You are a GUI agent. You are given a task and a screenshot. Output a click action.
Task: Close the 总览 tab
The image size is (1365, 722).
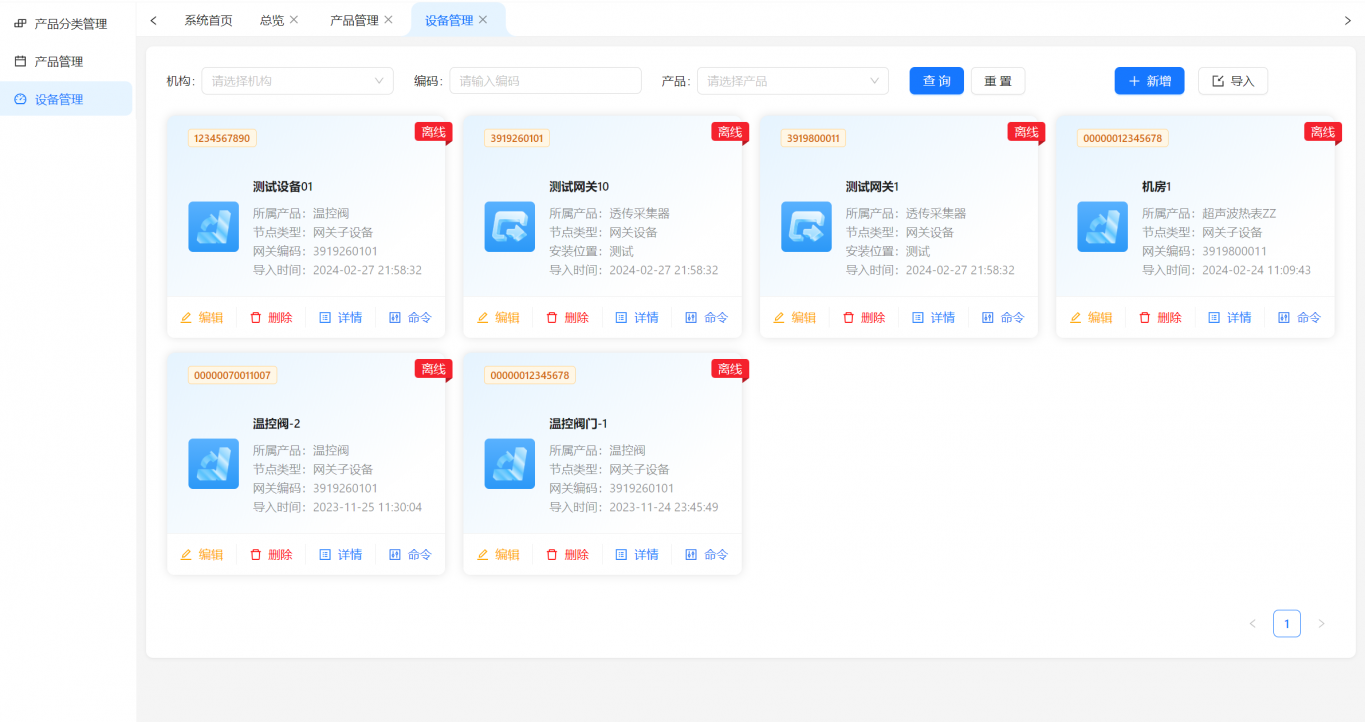click(x=294, y=20)
